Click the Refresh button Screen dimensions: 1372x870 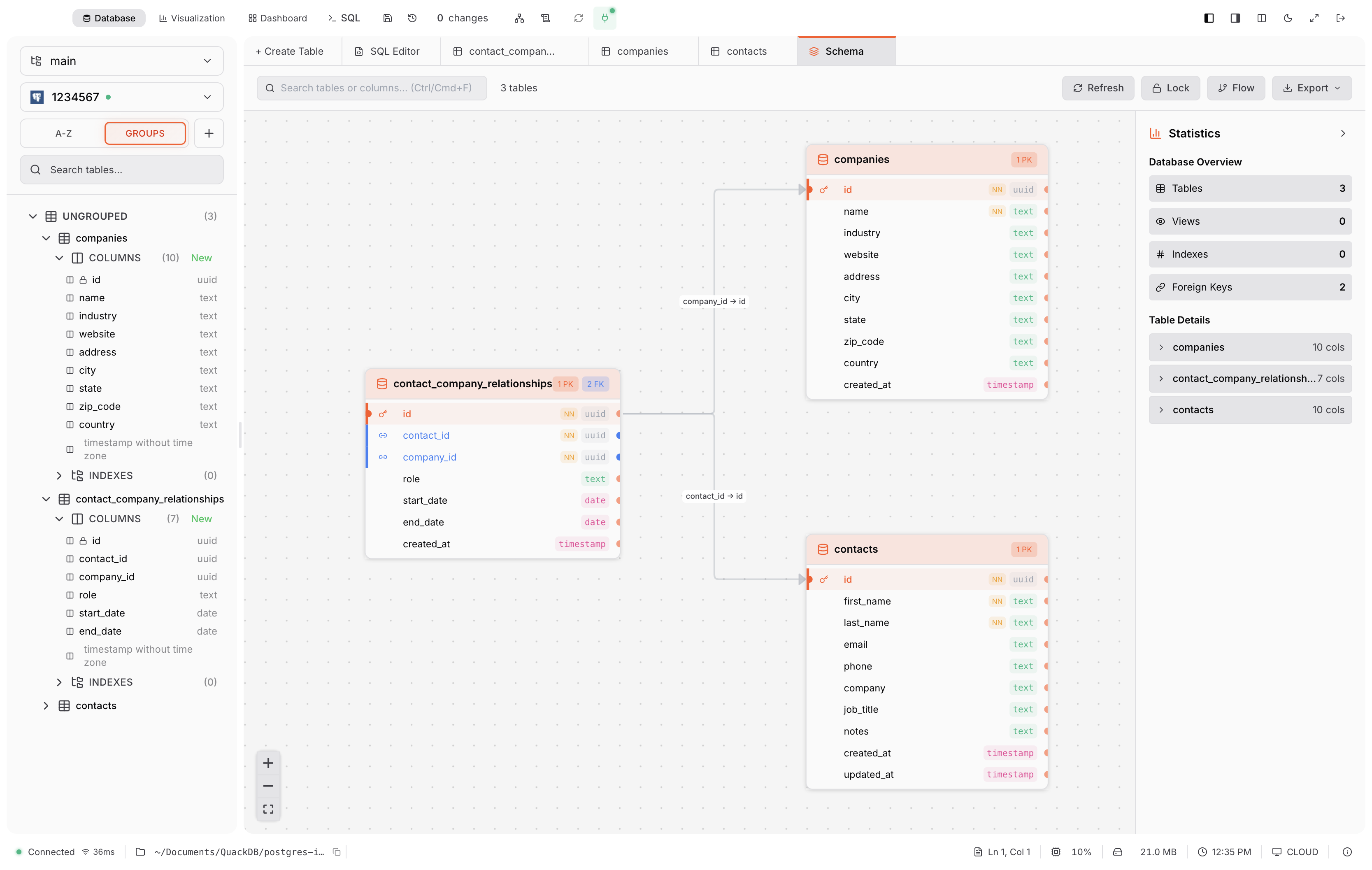coord(1098,88)
